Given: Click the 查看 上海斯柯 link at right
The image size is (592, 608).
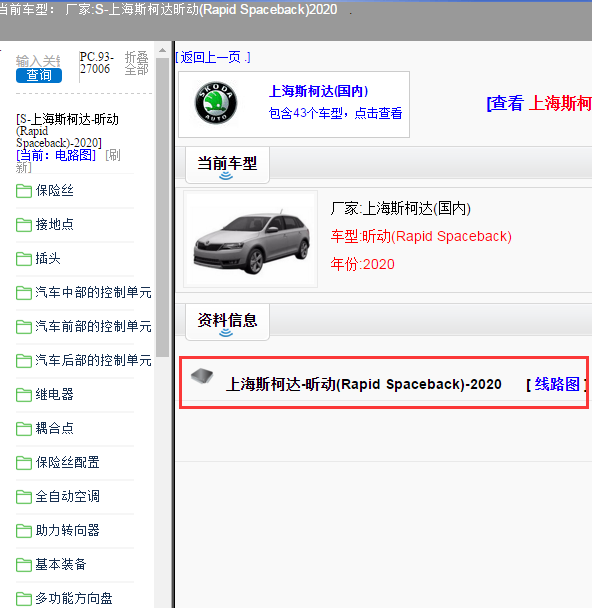Looking at the screenshot, I should pyautogui.click(x=539, y=104).
